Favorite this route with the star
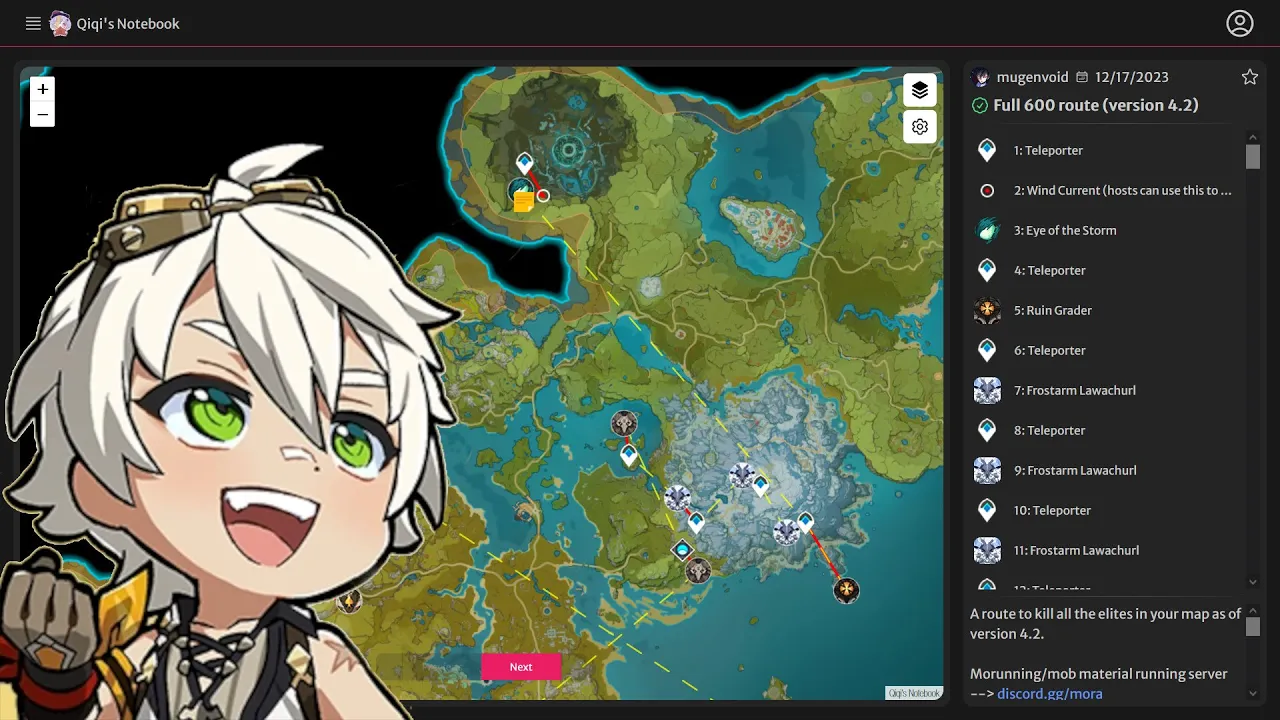1280x720 pixels. tap(1249, 77)
